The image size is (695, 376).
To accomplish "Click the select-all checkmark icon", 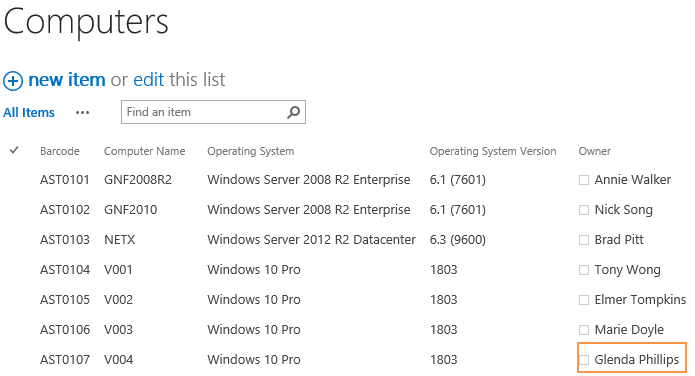I will point(14,150).
